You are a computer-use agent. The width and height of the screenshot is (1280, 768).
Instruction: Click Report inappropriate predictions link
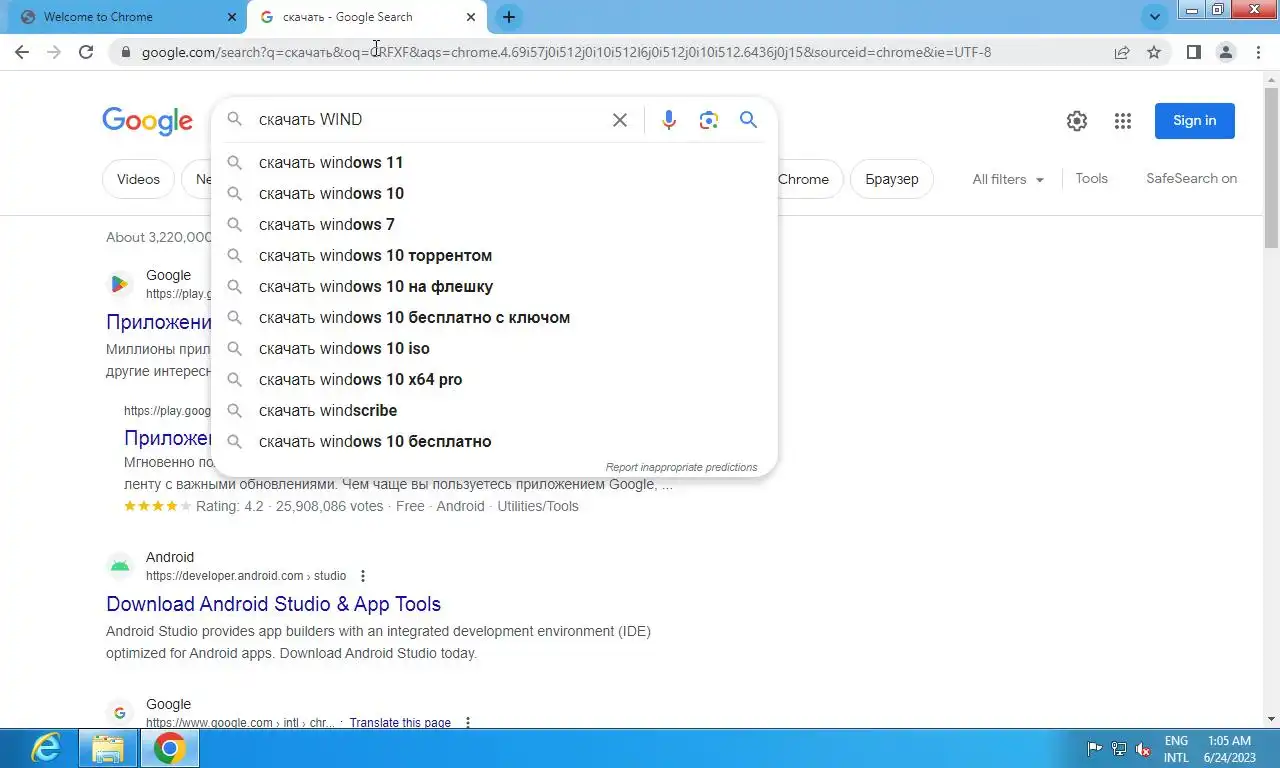click(681, 467)
